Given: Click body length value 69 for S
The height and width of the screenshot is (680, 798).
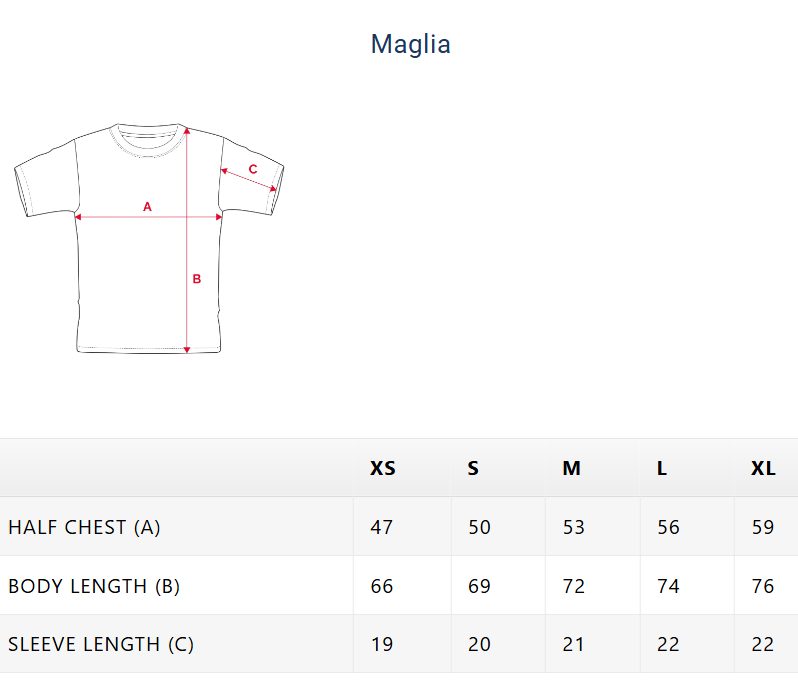Looking at the screenshot, I should click(x=480, y=586).
